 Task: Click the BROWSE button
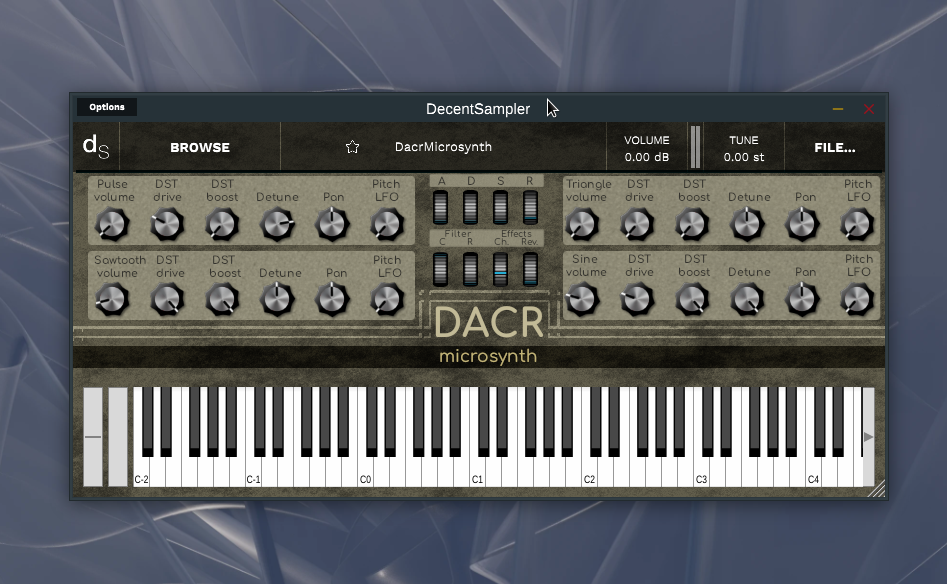coord(200,147)
